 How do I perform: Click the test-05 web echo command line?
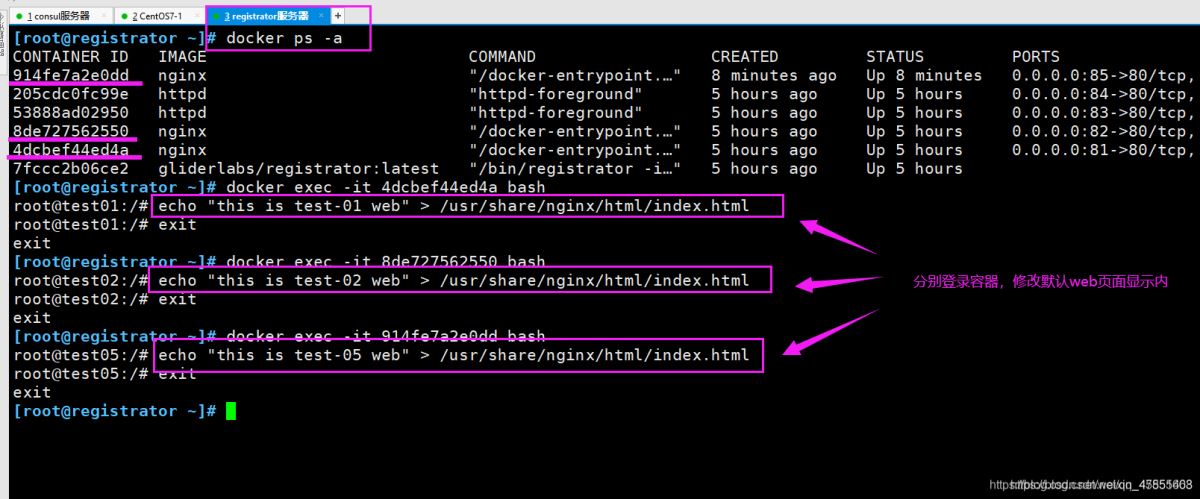tap(453, 355)
